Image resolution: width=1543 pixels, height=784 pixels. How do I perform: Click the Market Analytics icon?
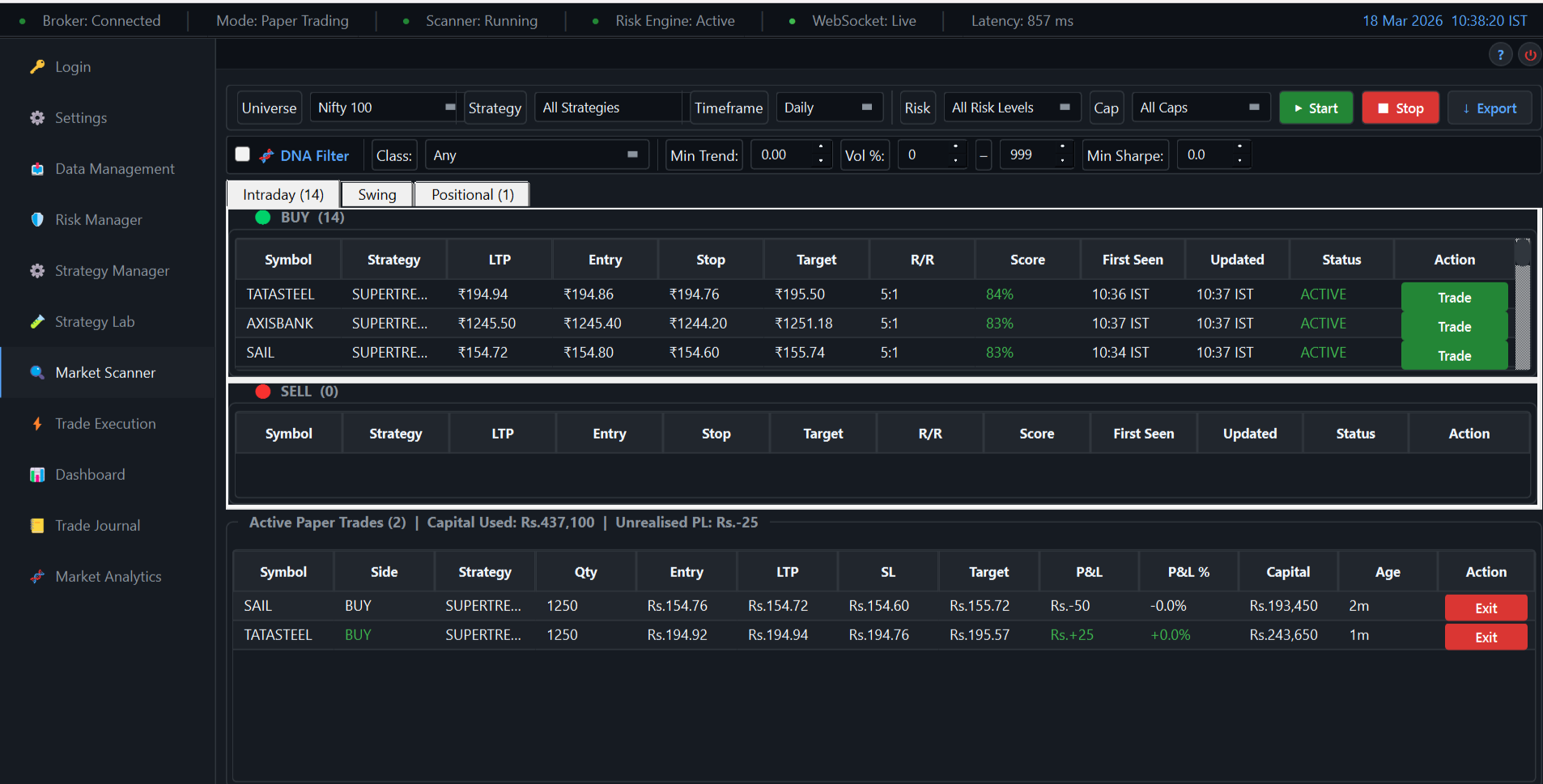tap(37, 576)
